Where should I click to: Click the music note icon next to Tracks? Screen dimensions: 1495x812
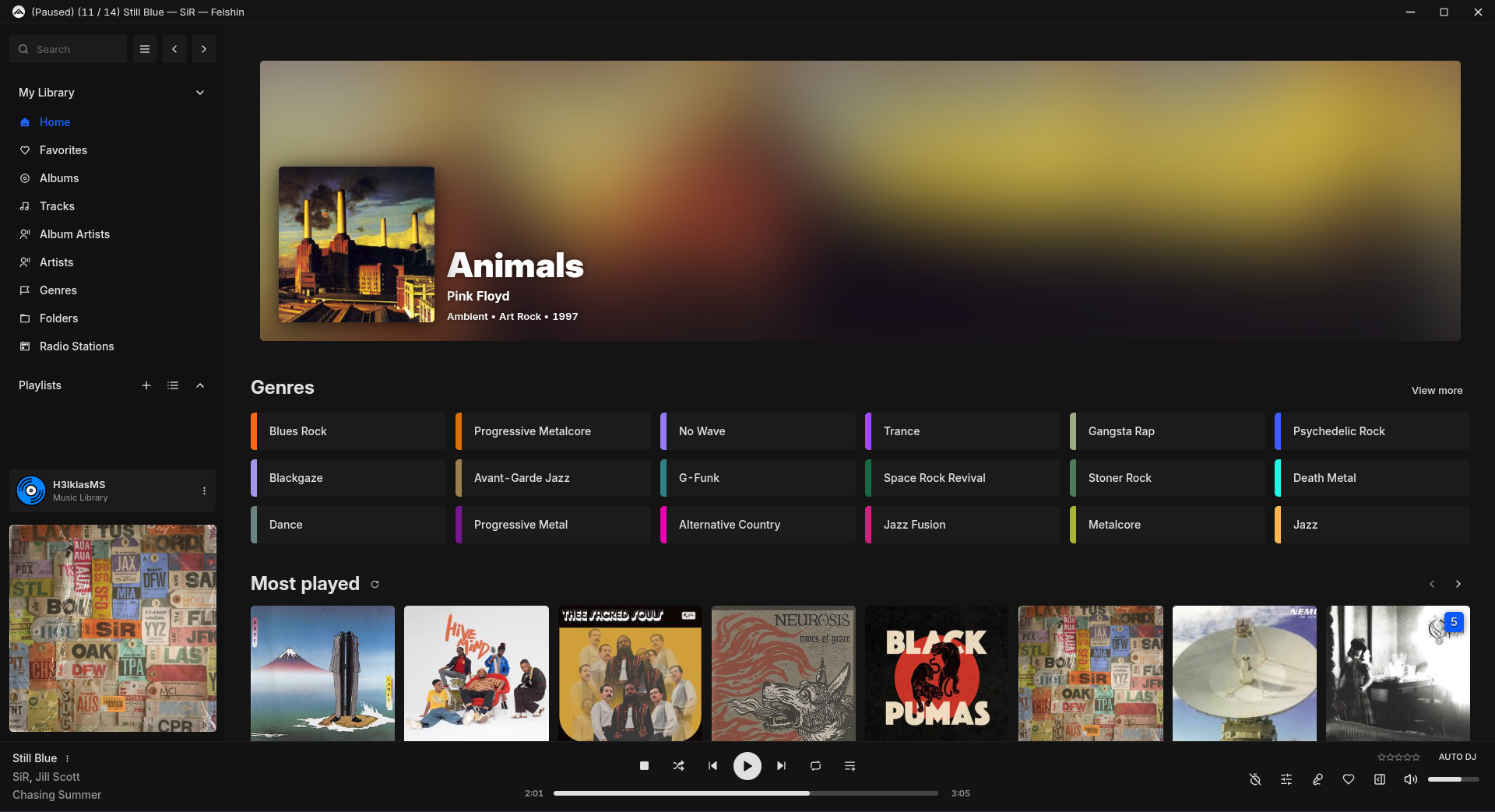(25, 206)
